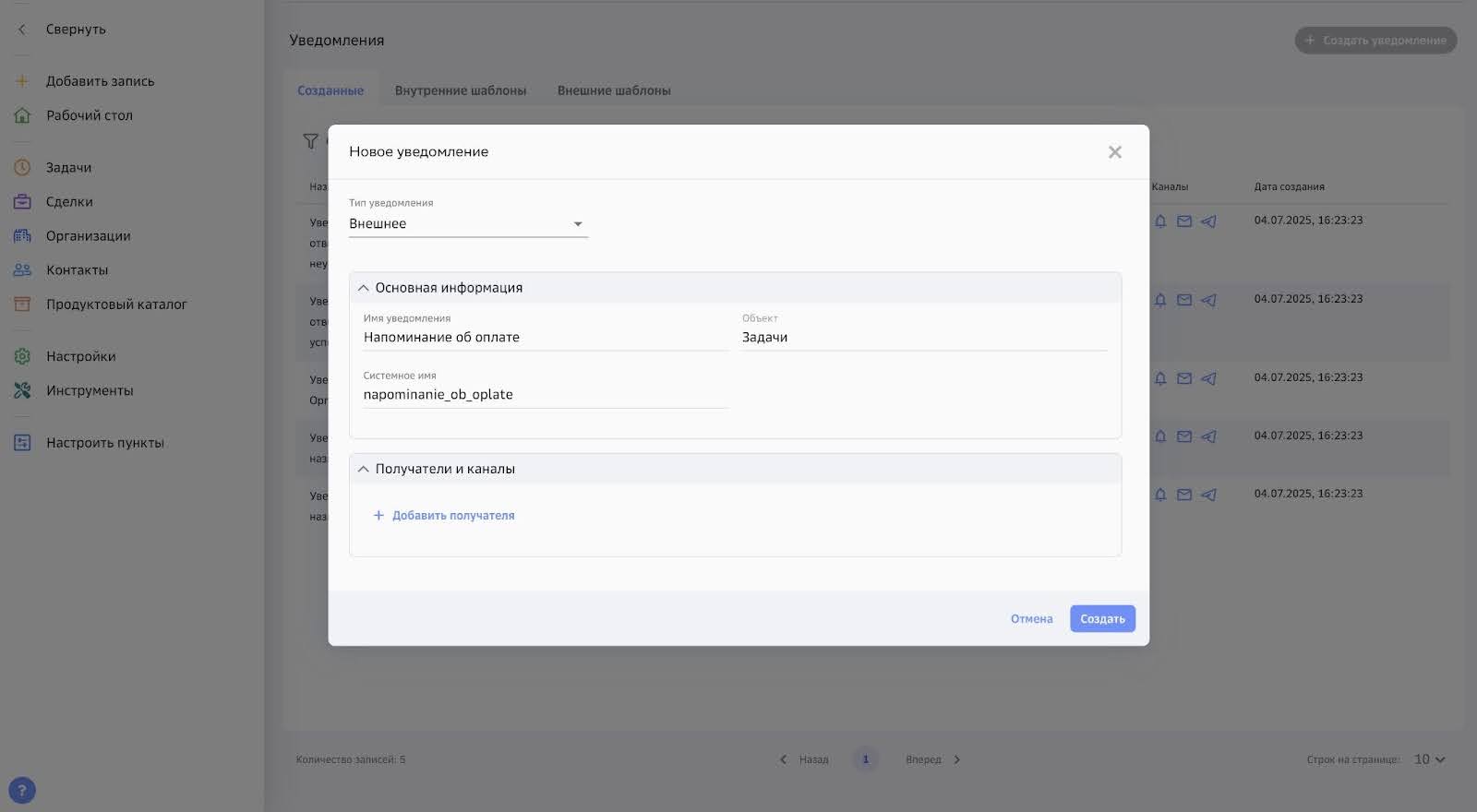Click the filter funnel icon

[x=310, y=141]
